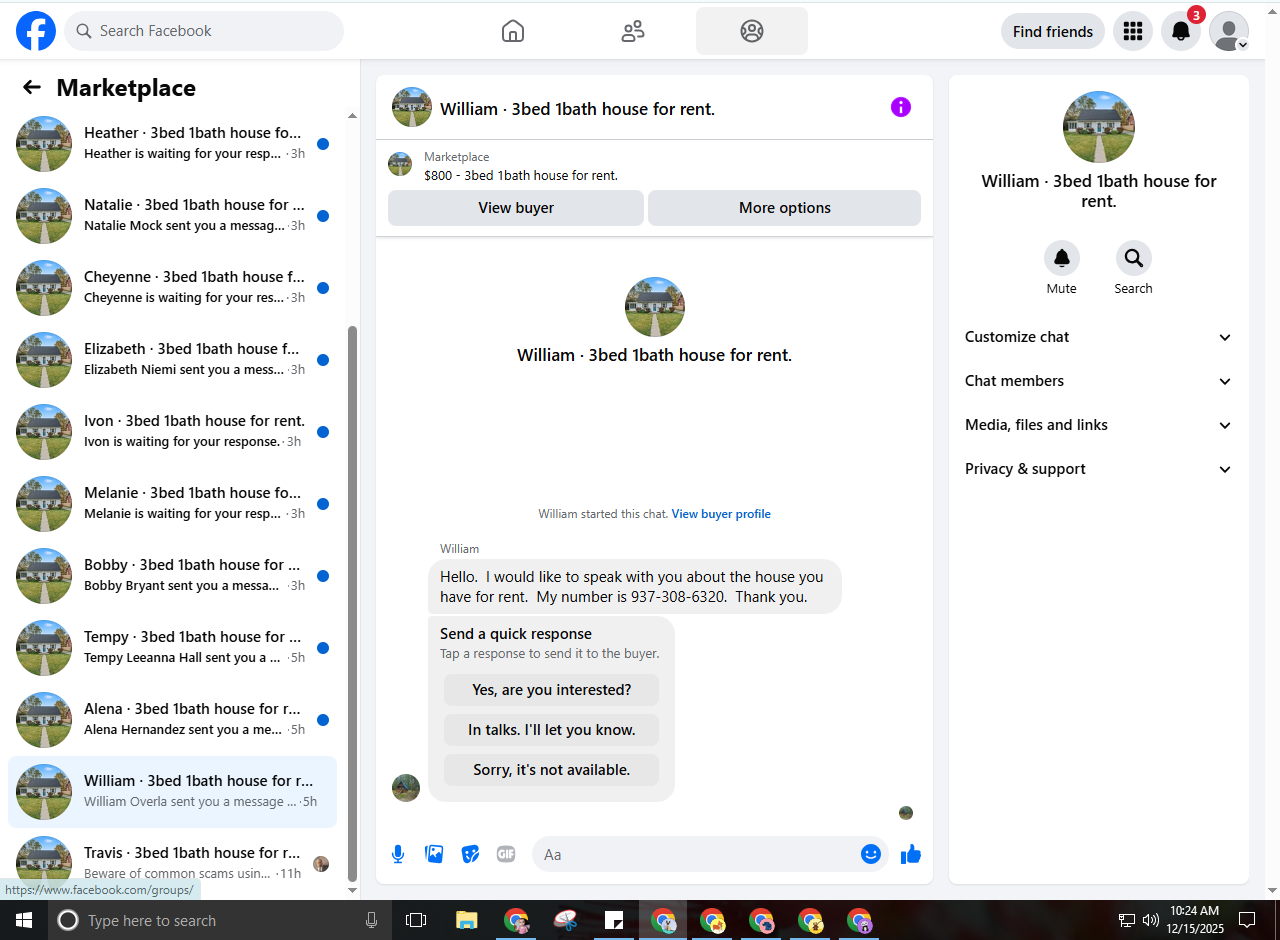Screen dimensions: 1280x940
Task: Select William's conversation in list
Action: point(172,792)
